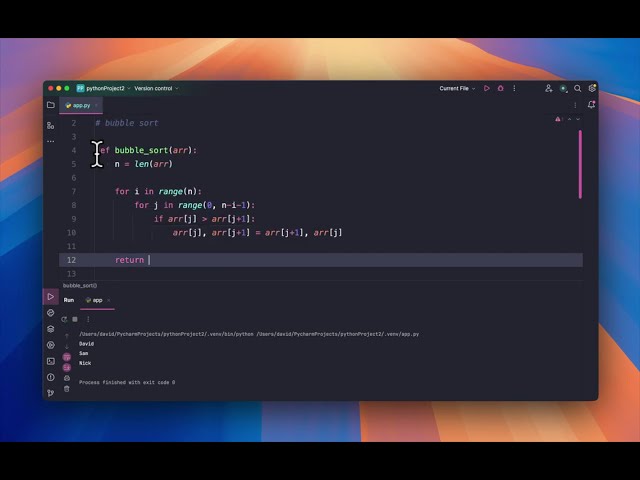Open the layered Python Console tool window
640x480 pixels.
[51, 329]
